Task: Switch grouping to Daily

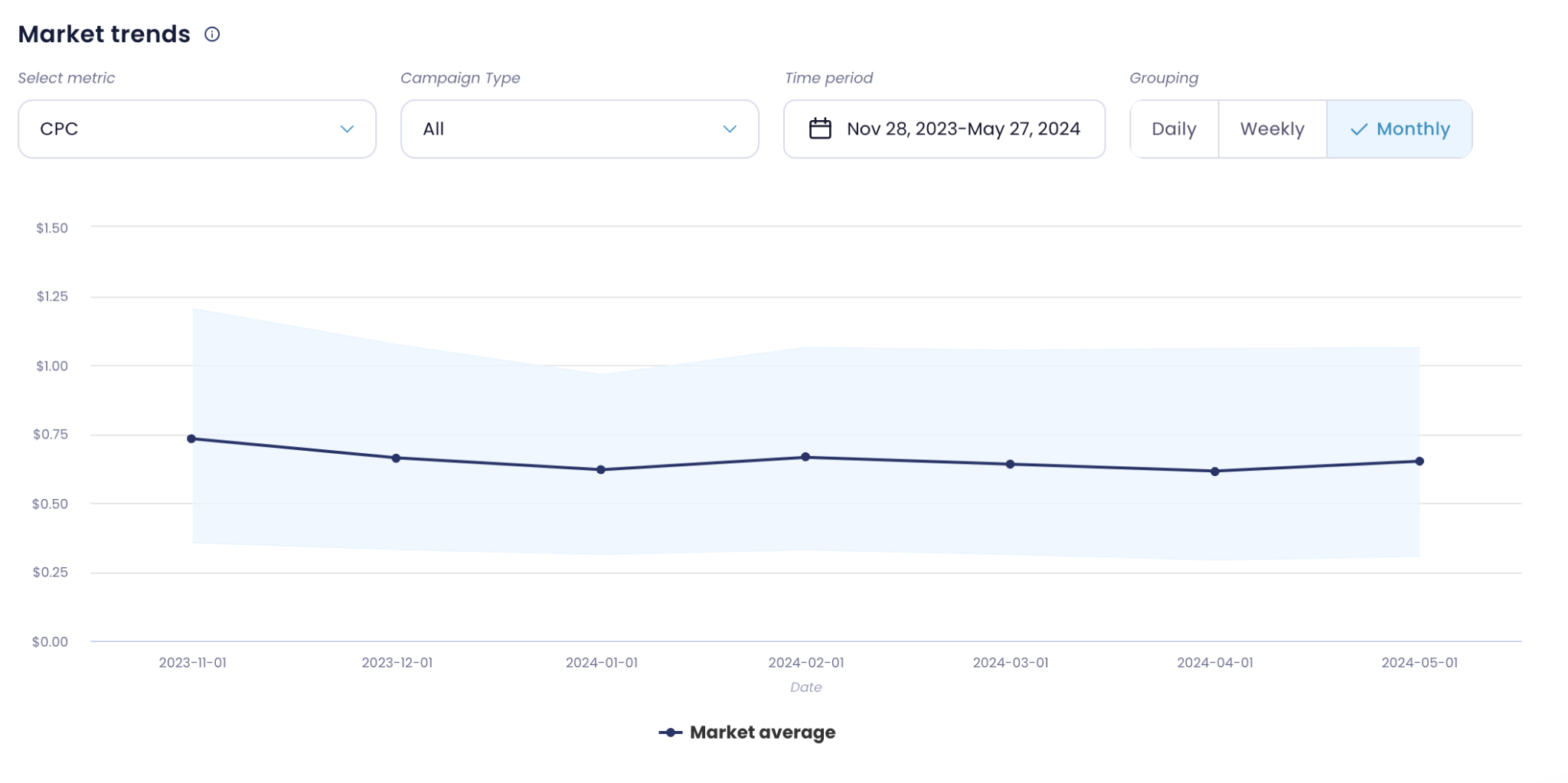Action: pos(1174,129)
